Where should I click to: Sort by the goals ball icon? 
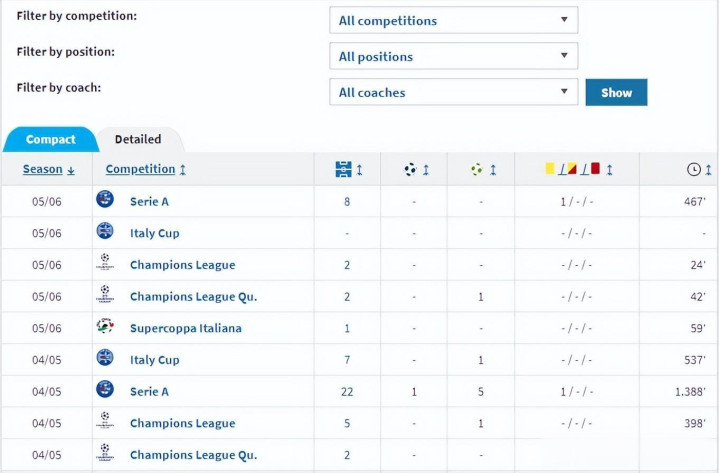[410, 170]
